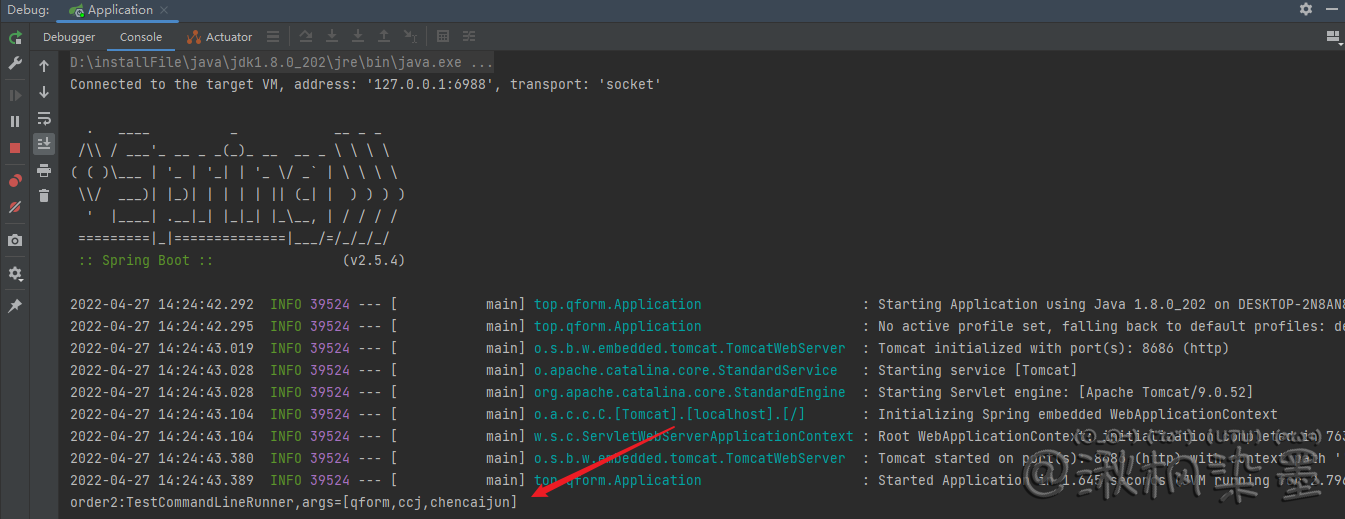Open debug tool window options gear
This screenshot has height=519, width=1345.
coord(1306,9)
